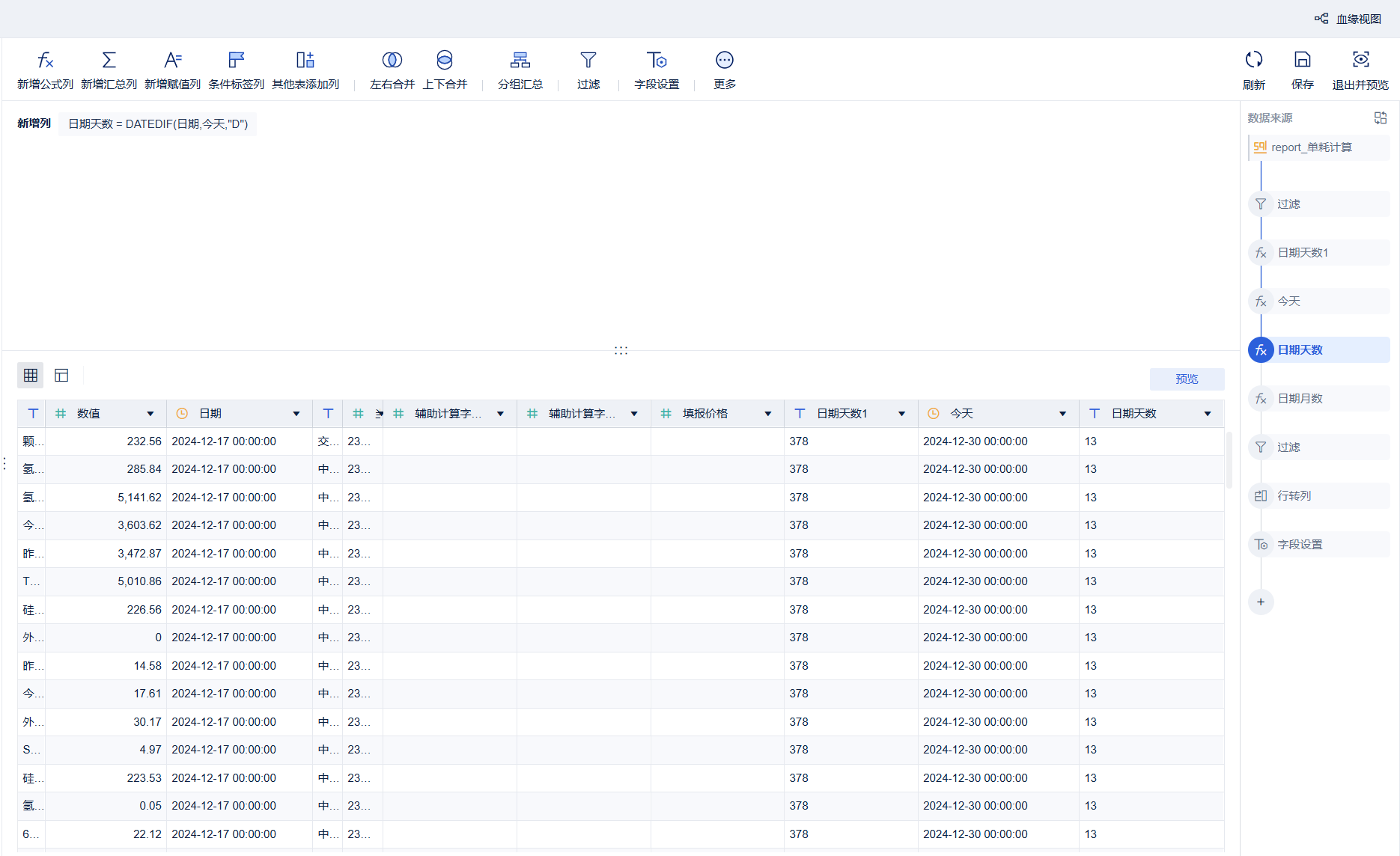Viewport: 1400px width, 856px height.
Task: Open dropdown for 日期 column header
Action: pyautogui.click(x=296, y=414)
